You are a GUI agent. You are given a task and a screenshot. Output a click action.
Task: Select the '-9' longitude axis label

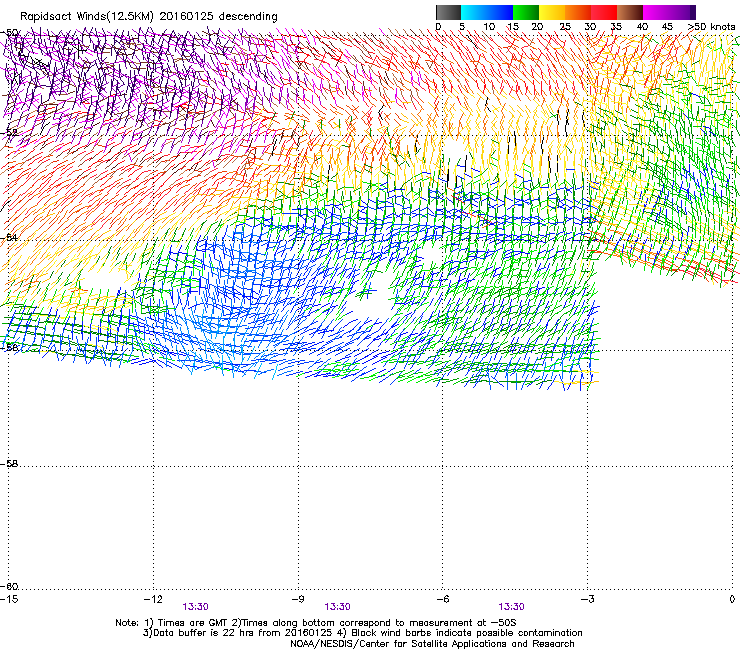point(298,599)
